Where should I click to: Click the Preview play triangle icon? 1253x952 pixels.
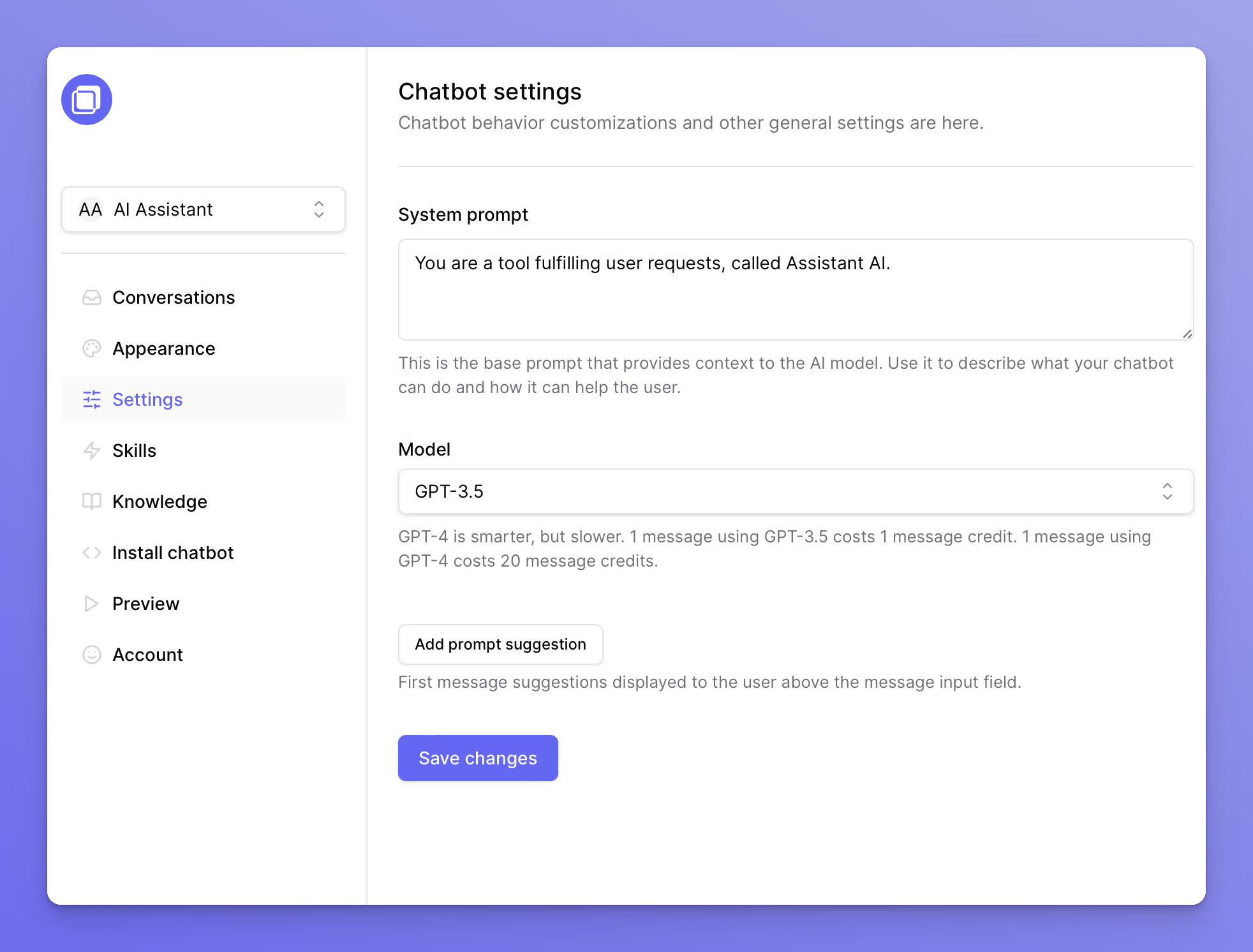[92, 604]
